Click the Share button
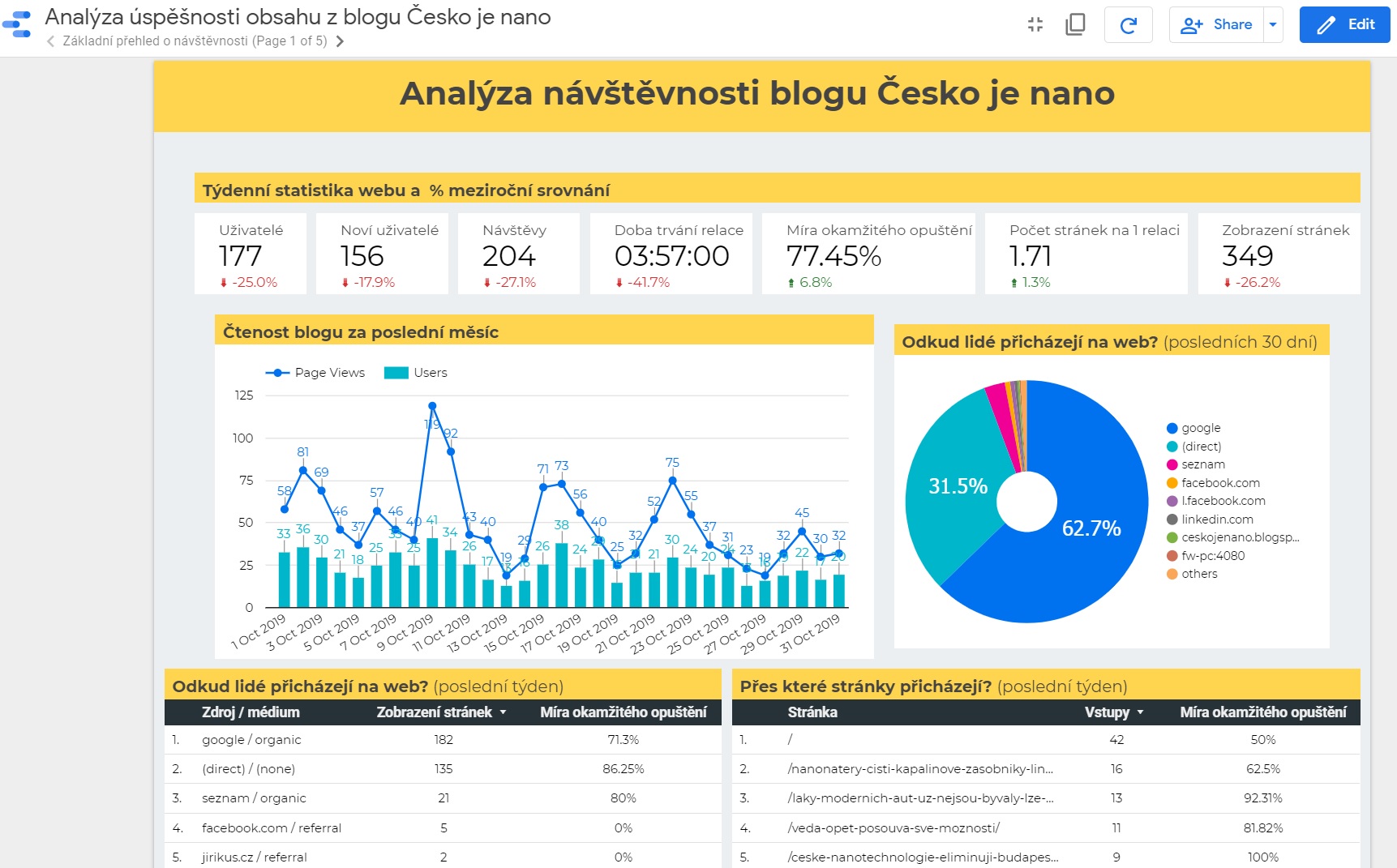 pyautogui.click(x=1217, y=25)
